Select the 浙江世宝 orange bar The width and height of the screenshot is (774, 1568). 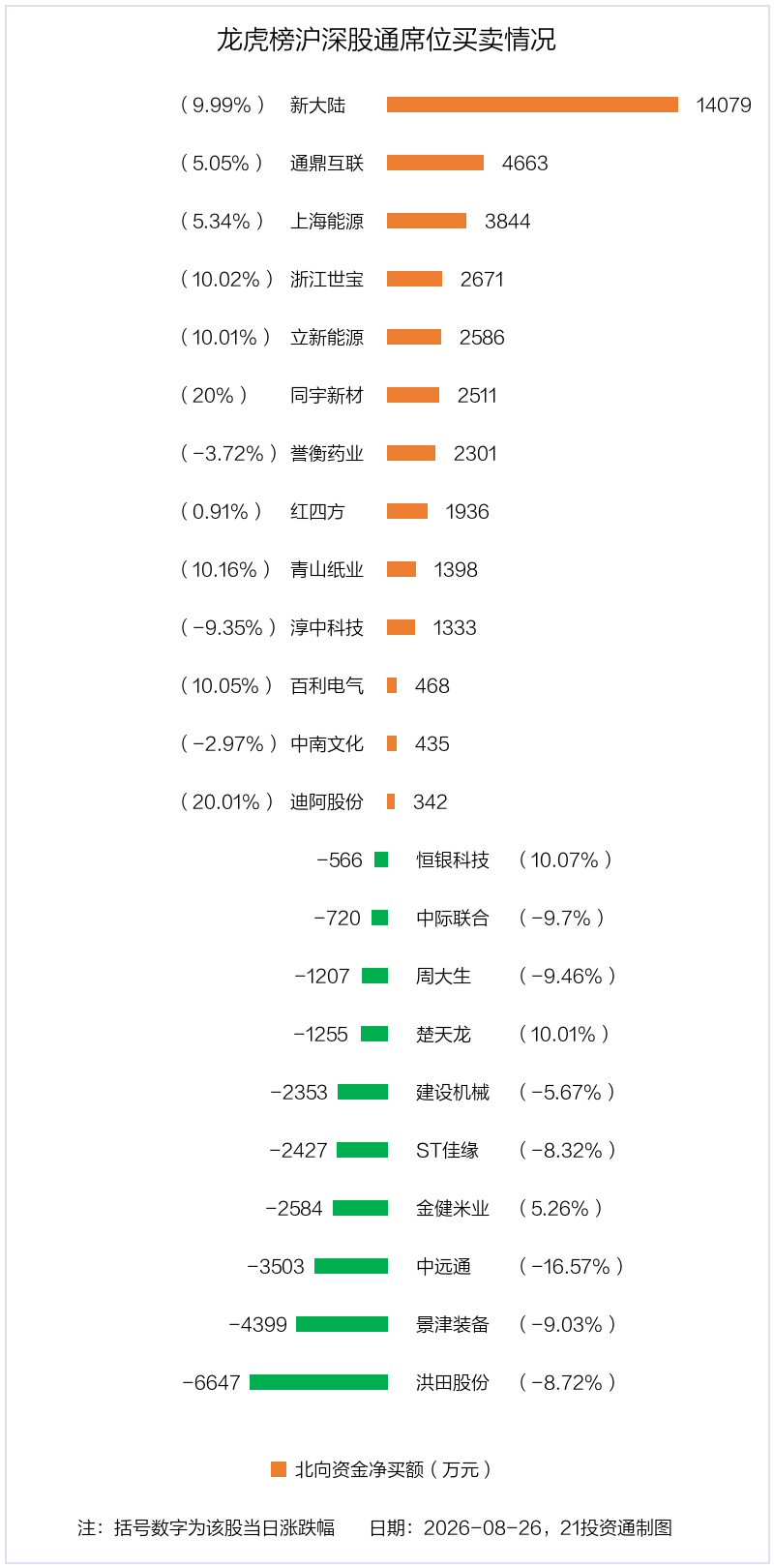pyautogui.click(x=414, y=279)
